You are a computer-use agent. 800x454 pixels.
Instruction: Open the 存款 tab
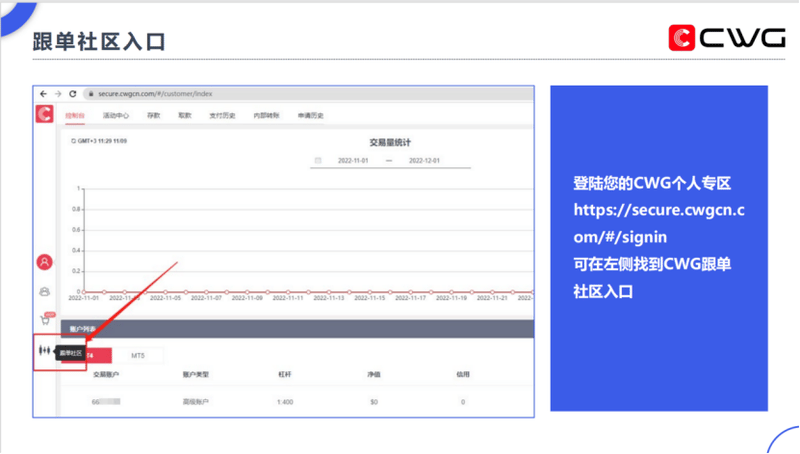click(x=154, y=116)
